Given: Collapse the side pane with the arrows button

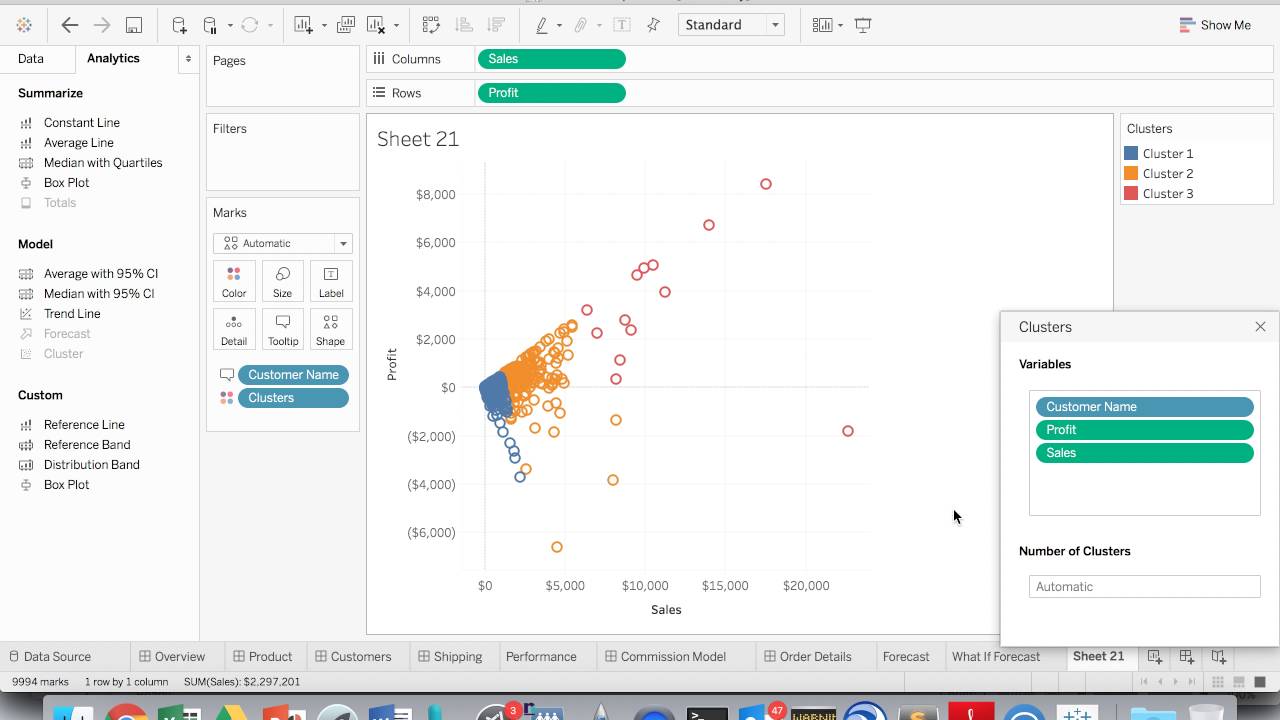Looking at the screenshot, I should click(x=188, y=59).
